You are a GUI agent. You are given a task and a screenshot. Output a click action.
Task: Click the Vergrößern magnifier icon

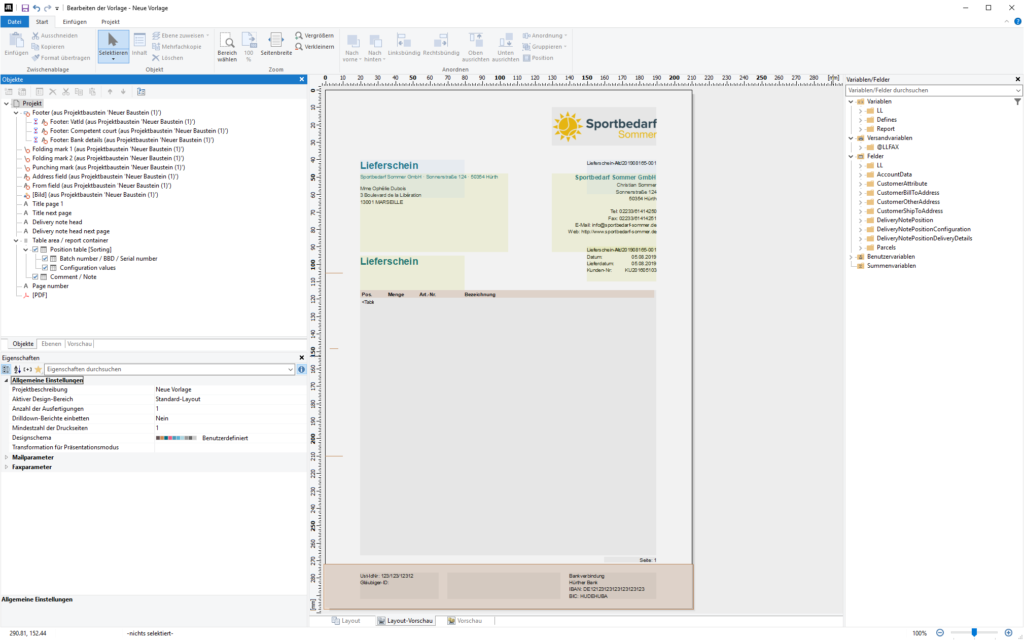(299, 35)
